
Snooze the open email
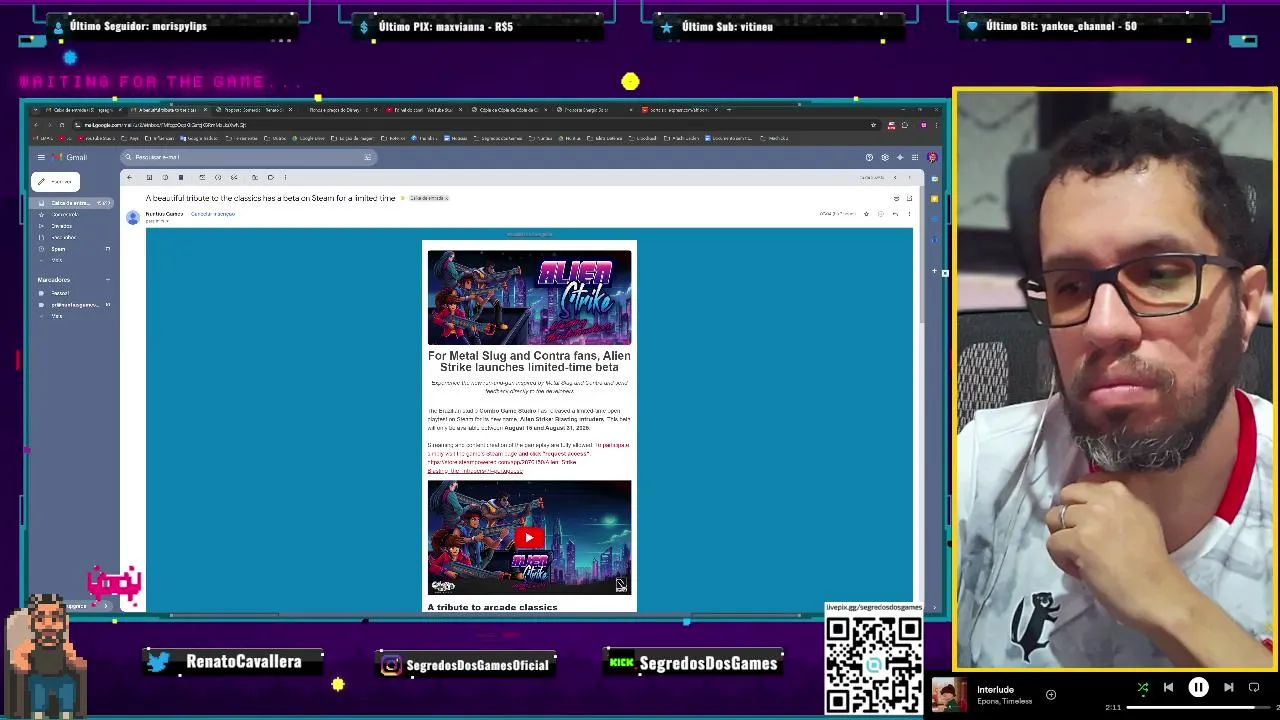pyautogui.click(x=218, y=177)
